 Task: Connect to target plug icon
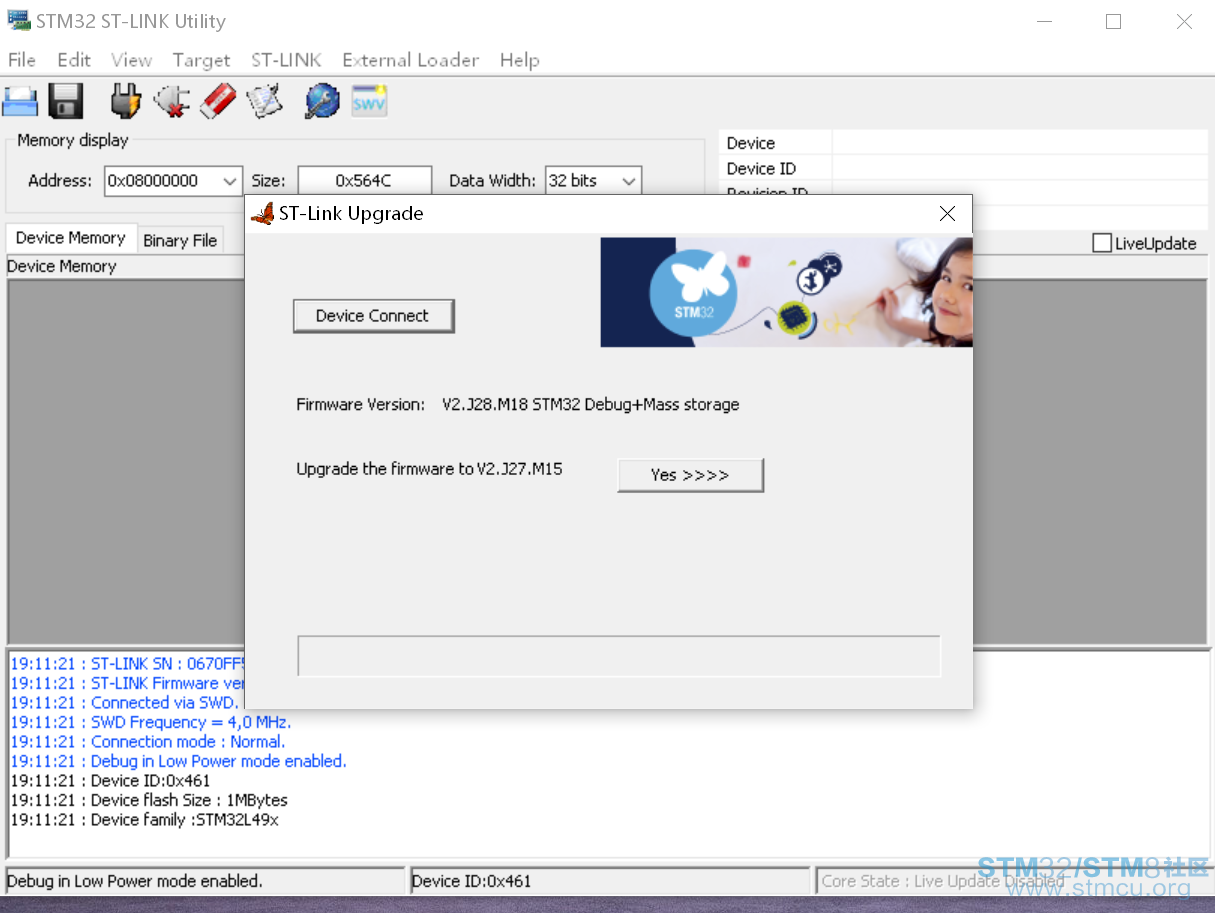pyautogui.click(x=126, y=101)
